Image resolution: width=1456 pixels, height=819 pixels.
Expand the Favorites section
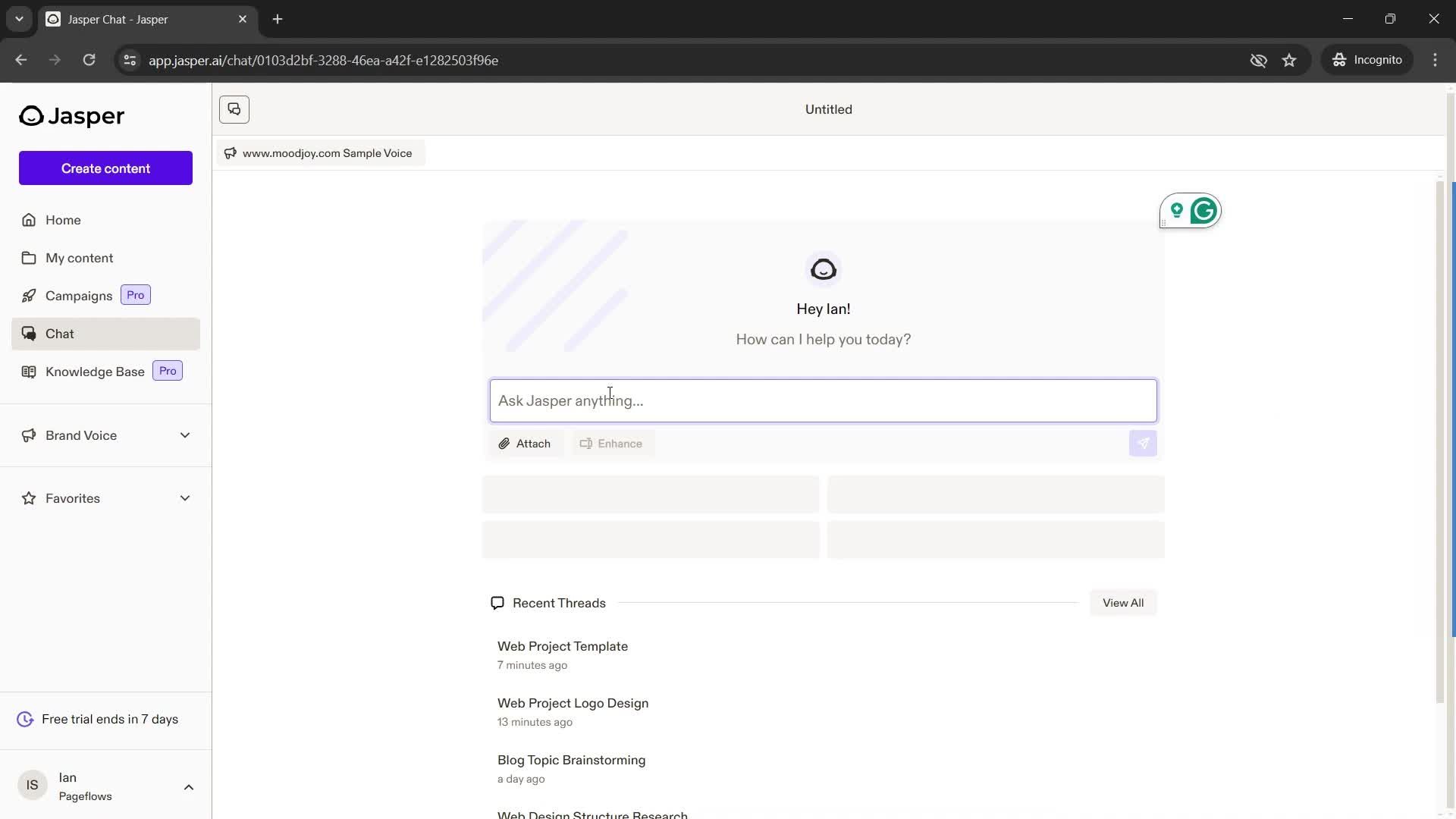click(x=185, y=498)
